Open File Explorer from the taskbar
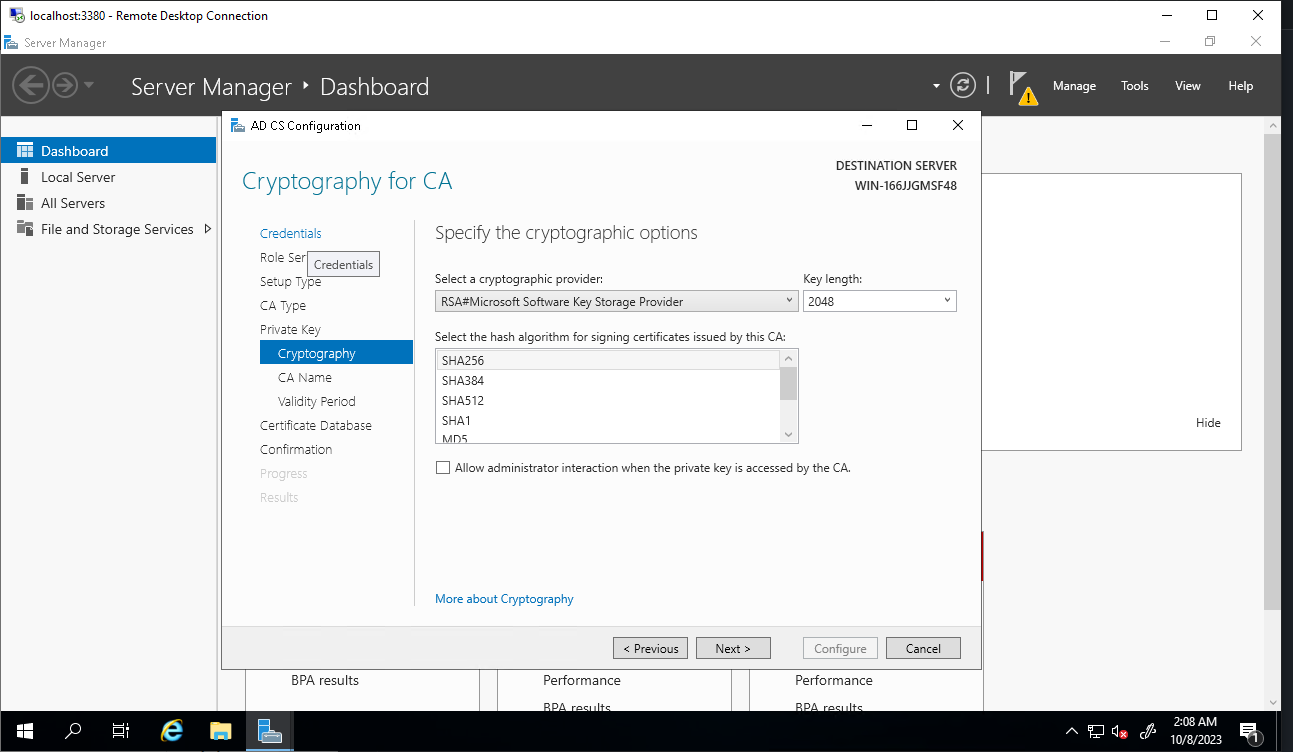The height and width of the screenshot is (752, 1293). (221, 731)
